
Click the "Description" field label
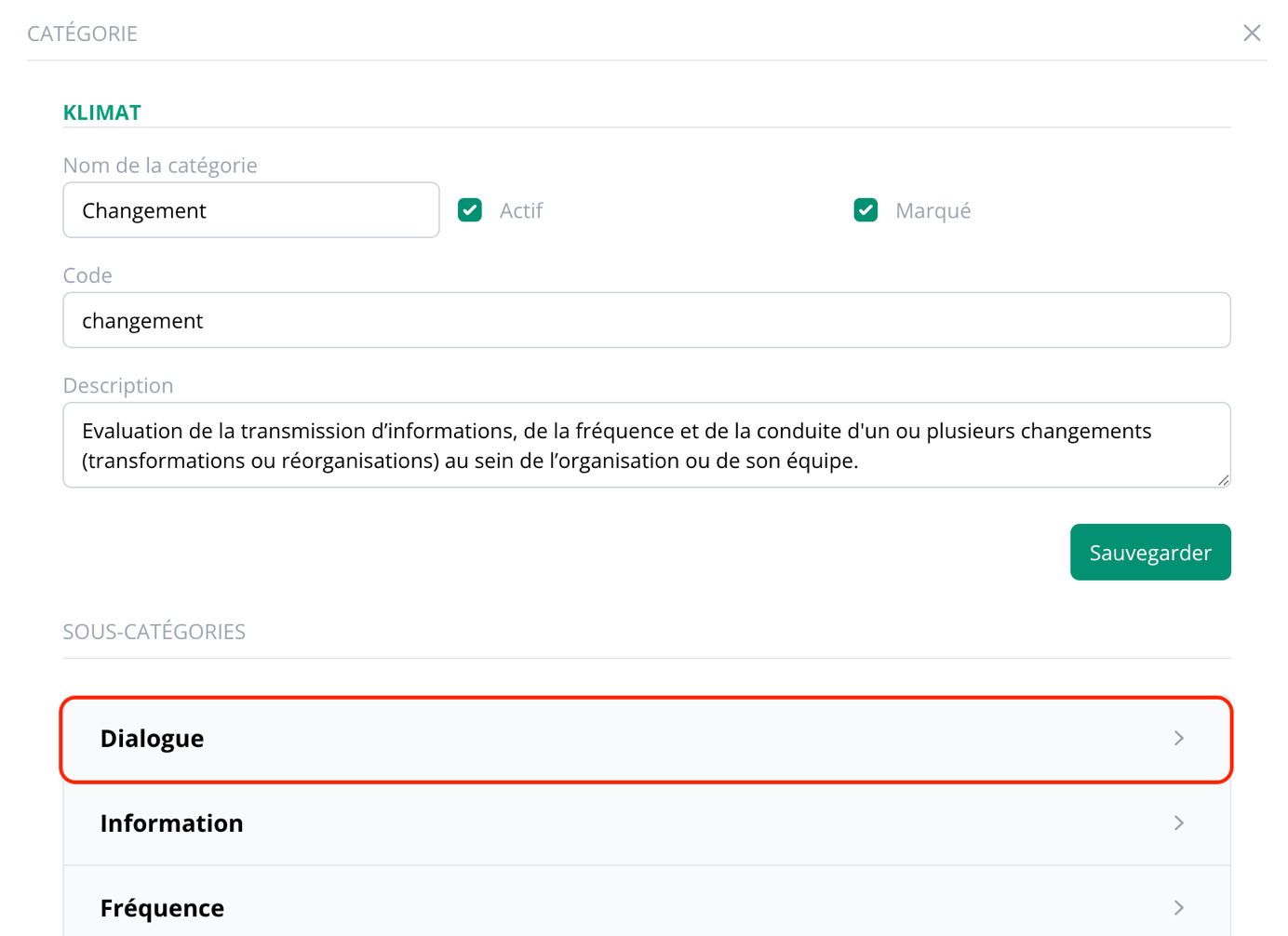tap(118, 386)
